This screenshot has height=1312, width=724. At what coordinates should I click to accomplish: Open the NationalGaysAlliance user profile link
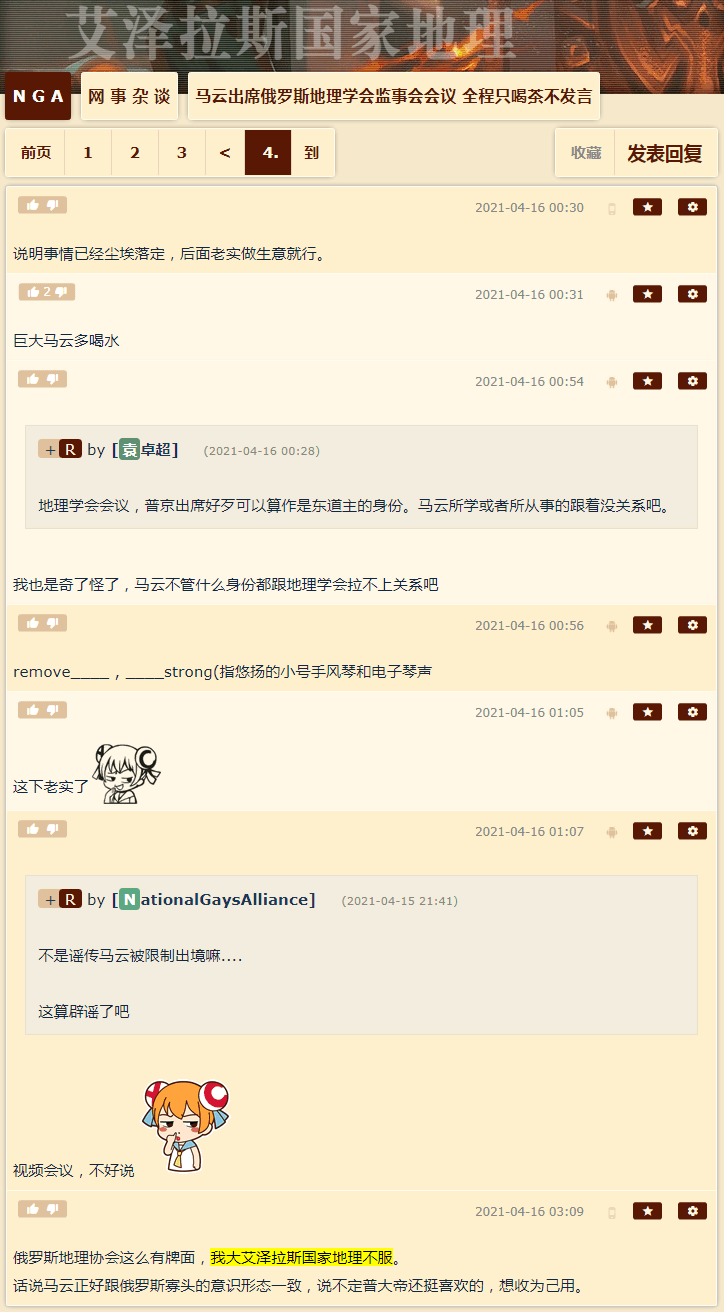point(217,900)
